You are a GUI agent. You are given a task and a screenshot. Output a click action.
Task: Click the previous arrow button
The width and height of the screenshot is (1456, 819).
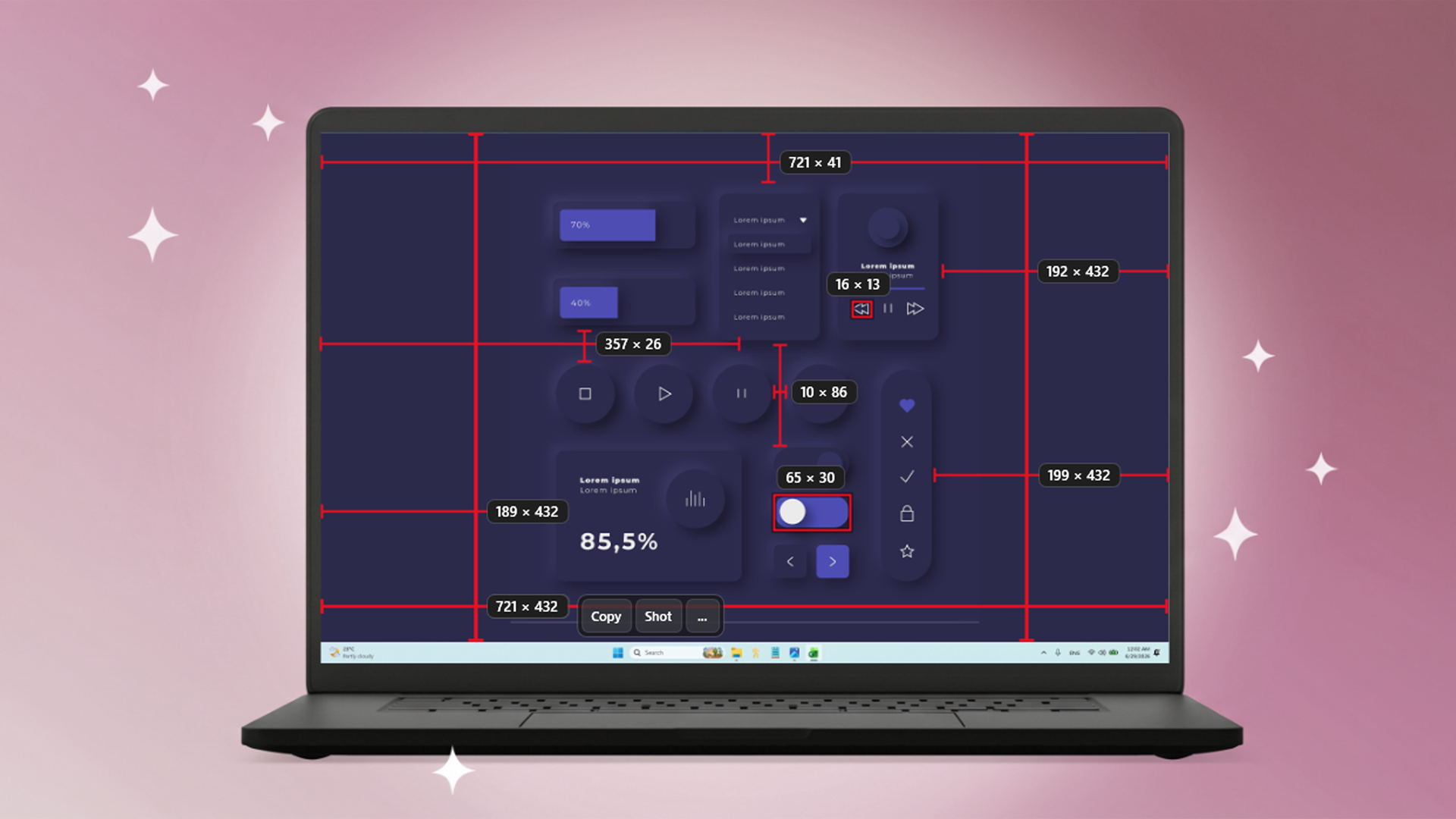[790, 562]
